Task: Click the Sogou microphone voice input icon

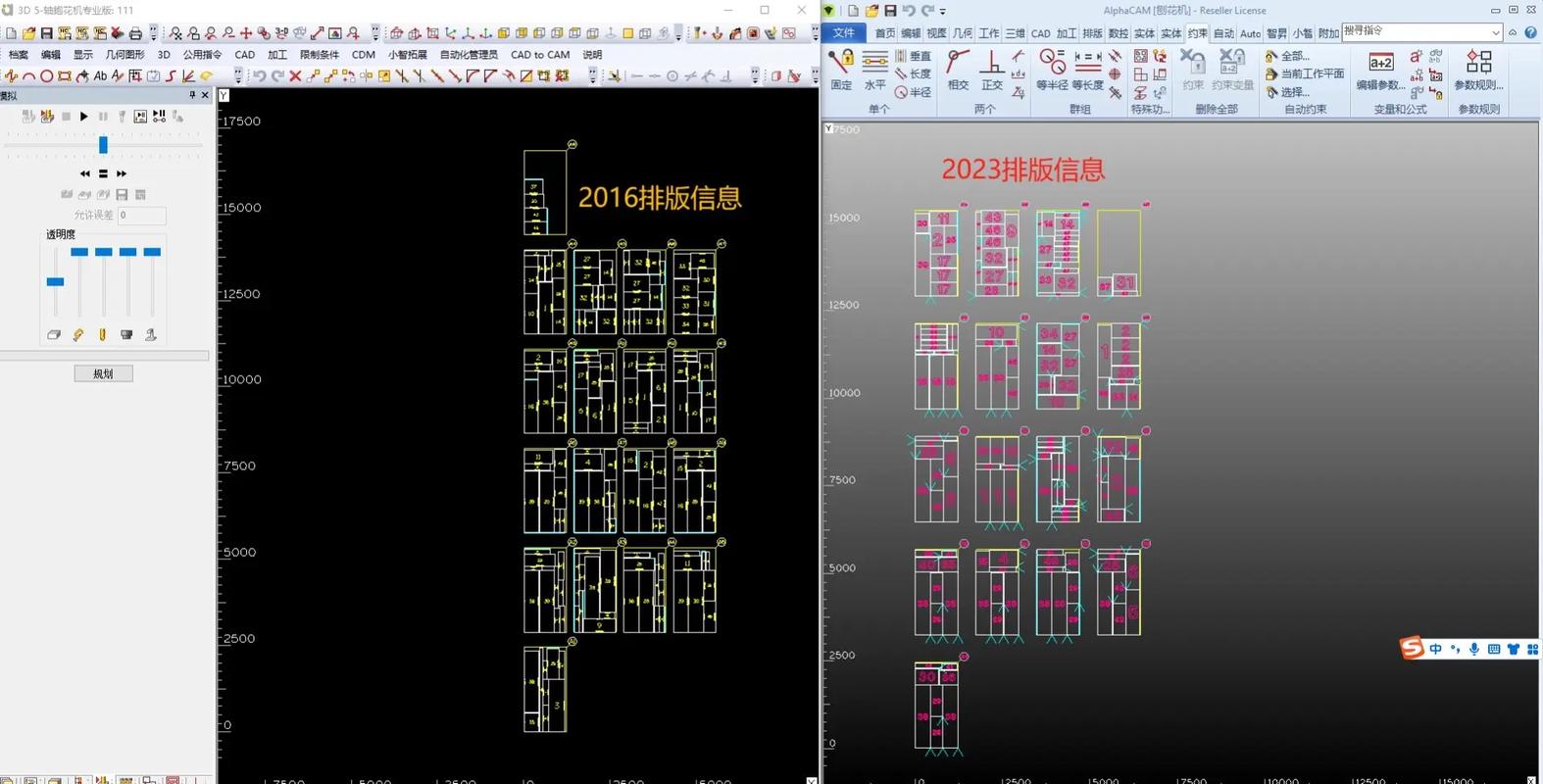Action: point(1474,649)
